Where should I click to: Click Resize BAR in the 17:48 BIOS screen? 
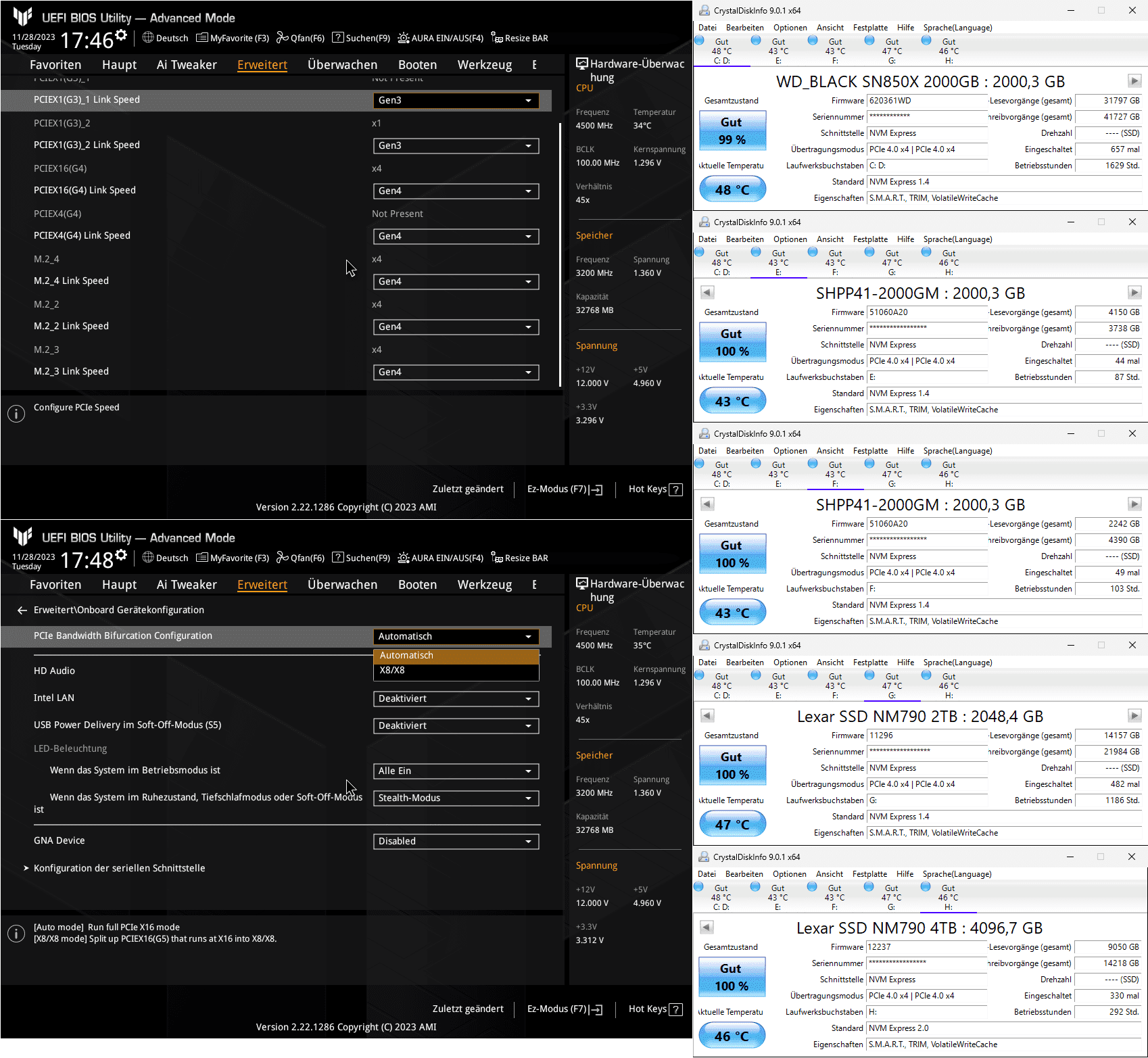point(520,558)
